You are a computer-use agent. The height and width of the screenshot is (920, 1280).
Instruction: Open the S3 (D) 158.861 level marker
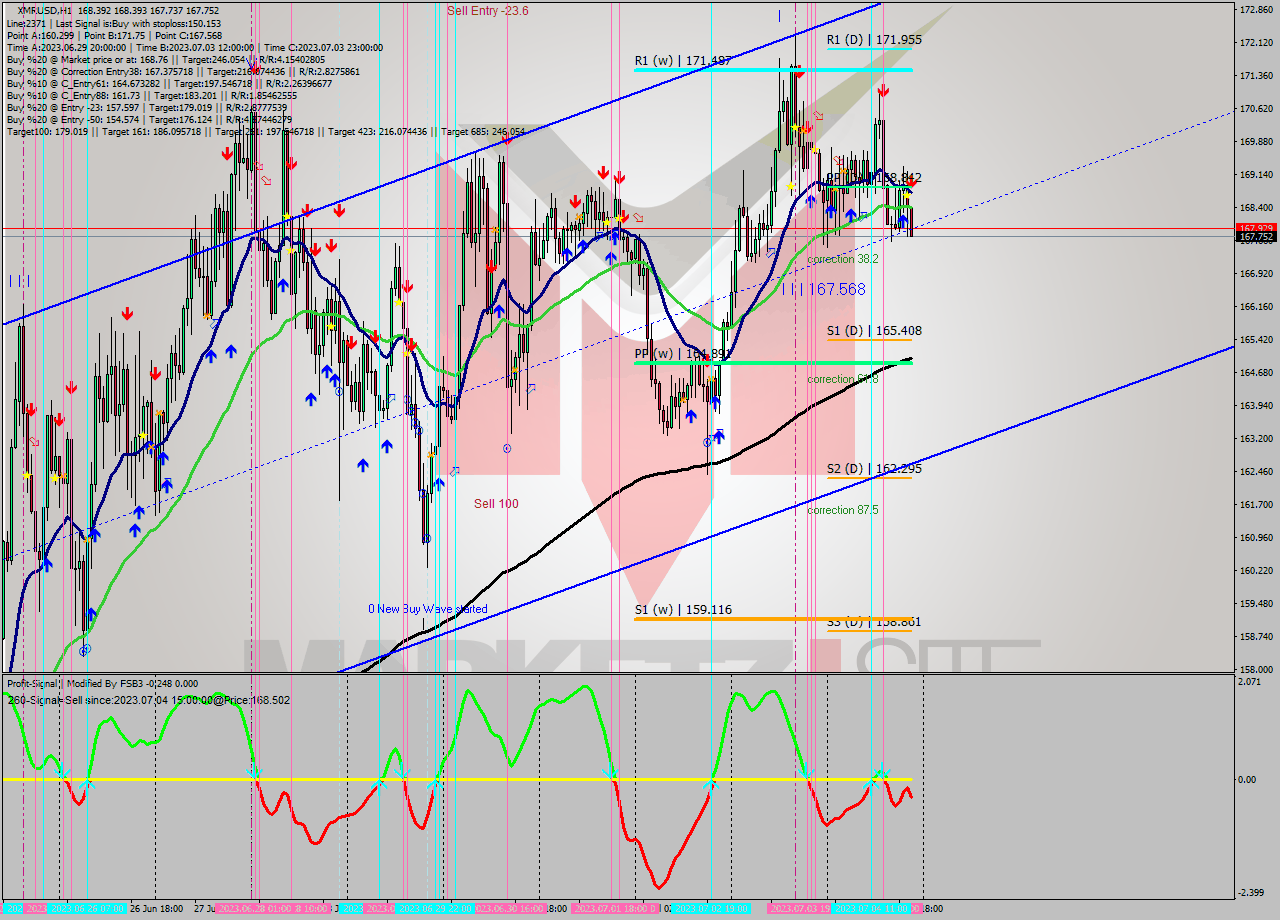click(x=878, y=621)
